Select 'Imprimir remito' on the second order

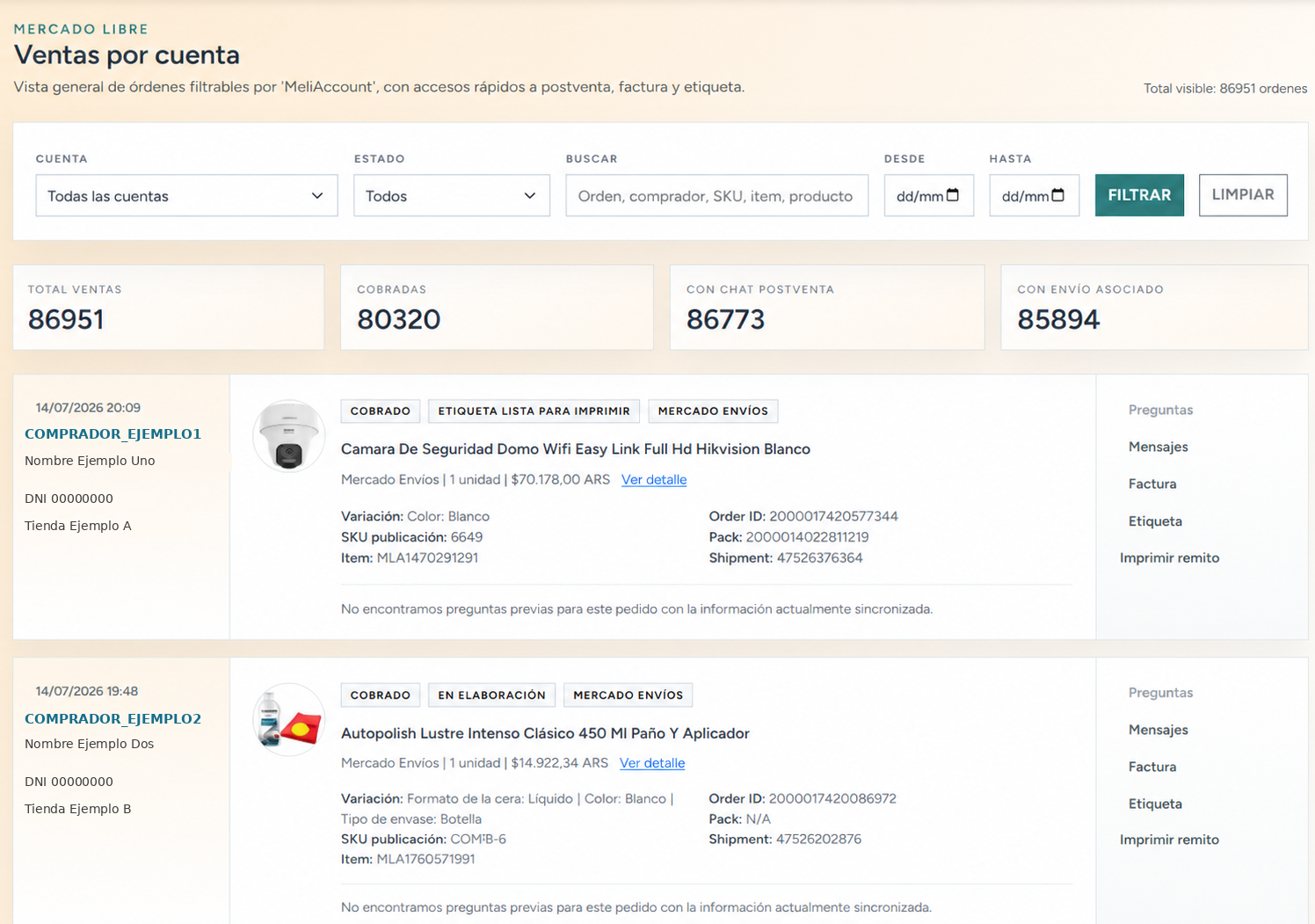point(1169,840)
